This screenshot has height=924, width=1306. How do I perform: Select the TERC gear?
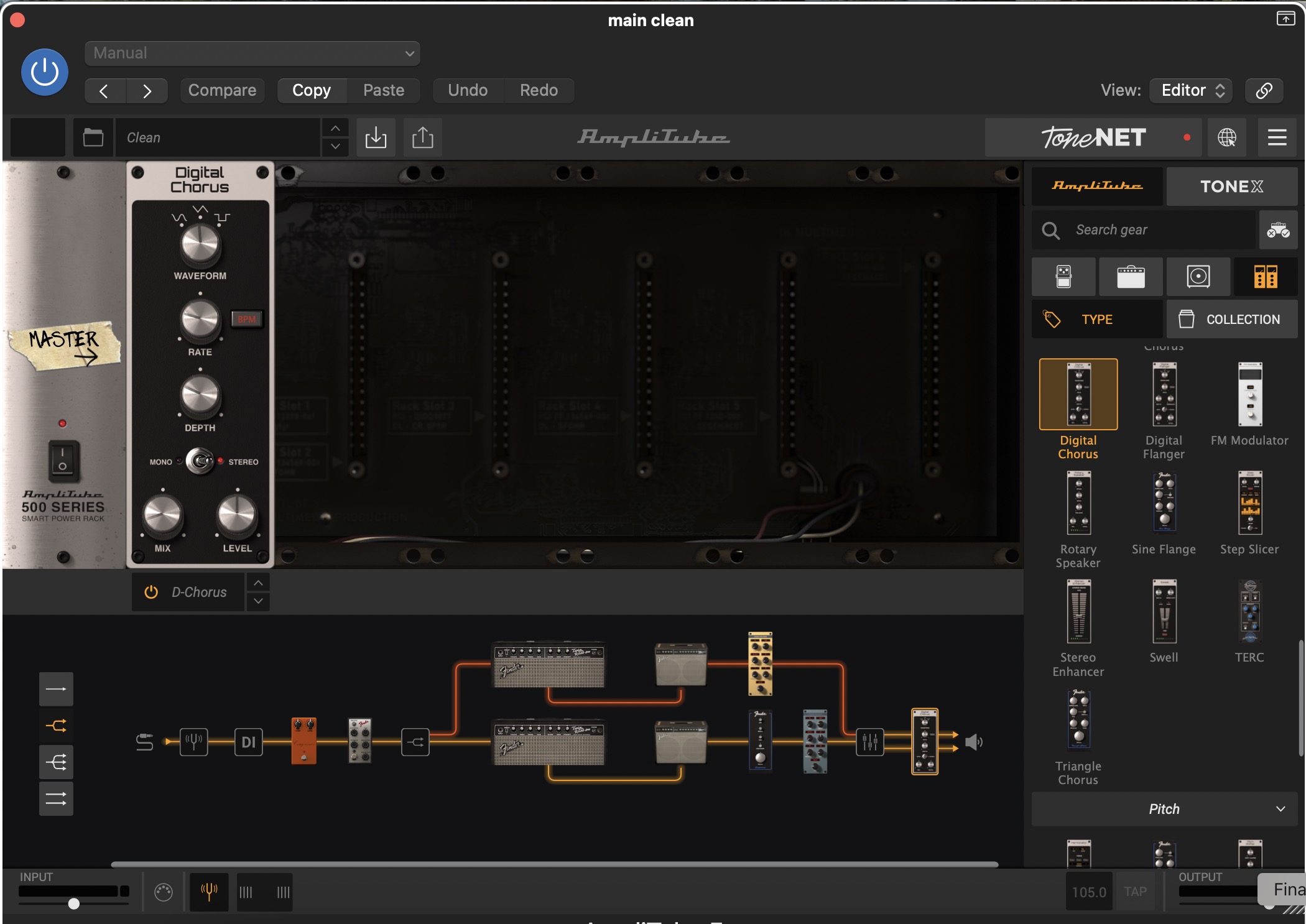pos(1250,612)
